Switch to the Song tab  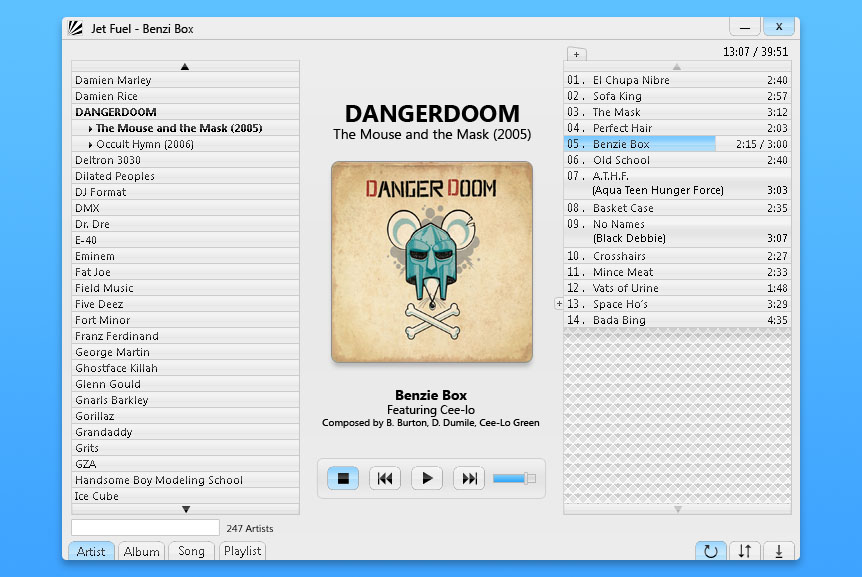[191, 551]
